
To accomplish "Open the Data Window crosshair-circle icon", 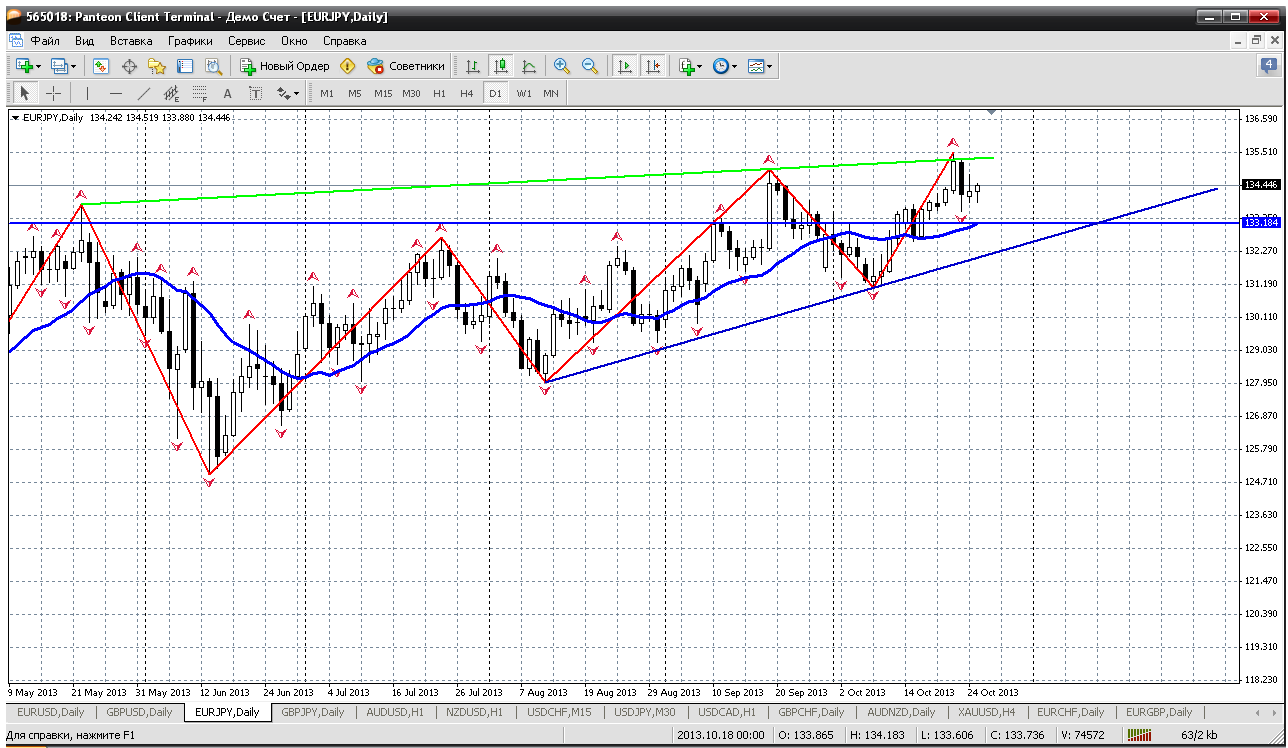I will pos(129,66).
